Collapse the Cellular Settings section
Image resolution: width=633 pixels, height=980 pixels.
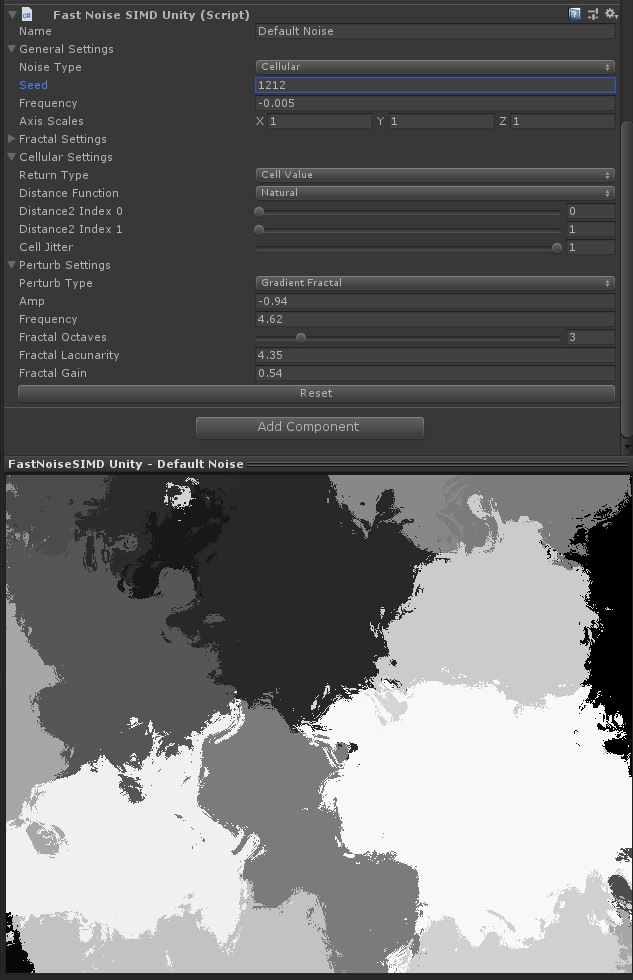tap(12, 157)
